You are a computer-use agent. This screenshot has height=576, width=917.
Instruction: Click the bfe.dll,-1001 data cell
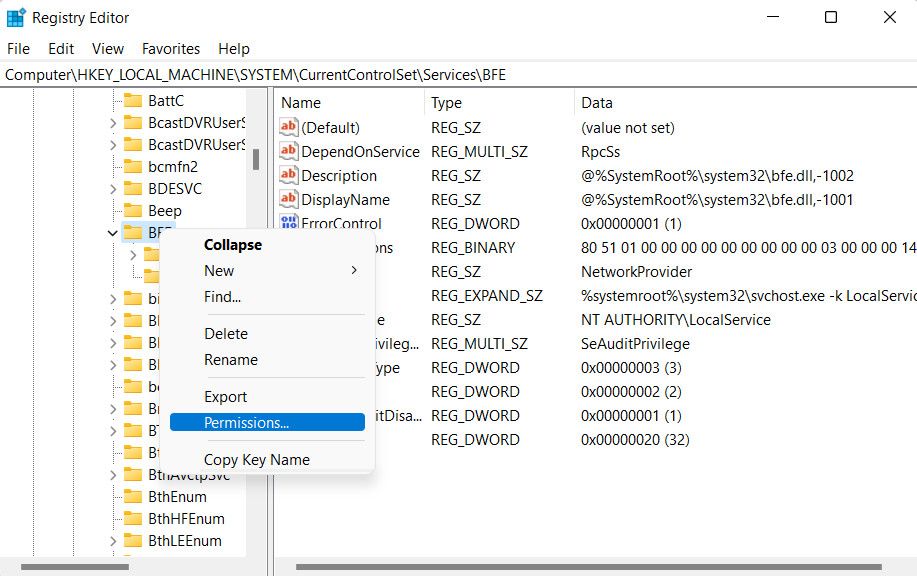point(717,199)
